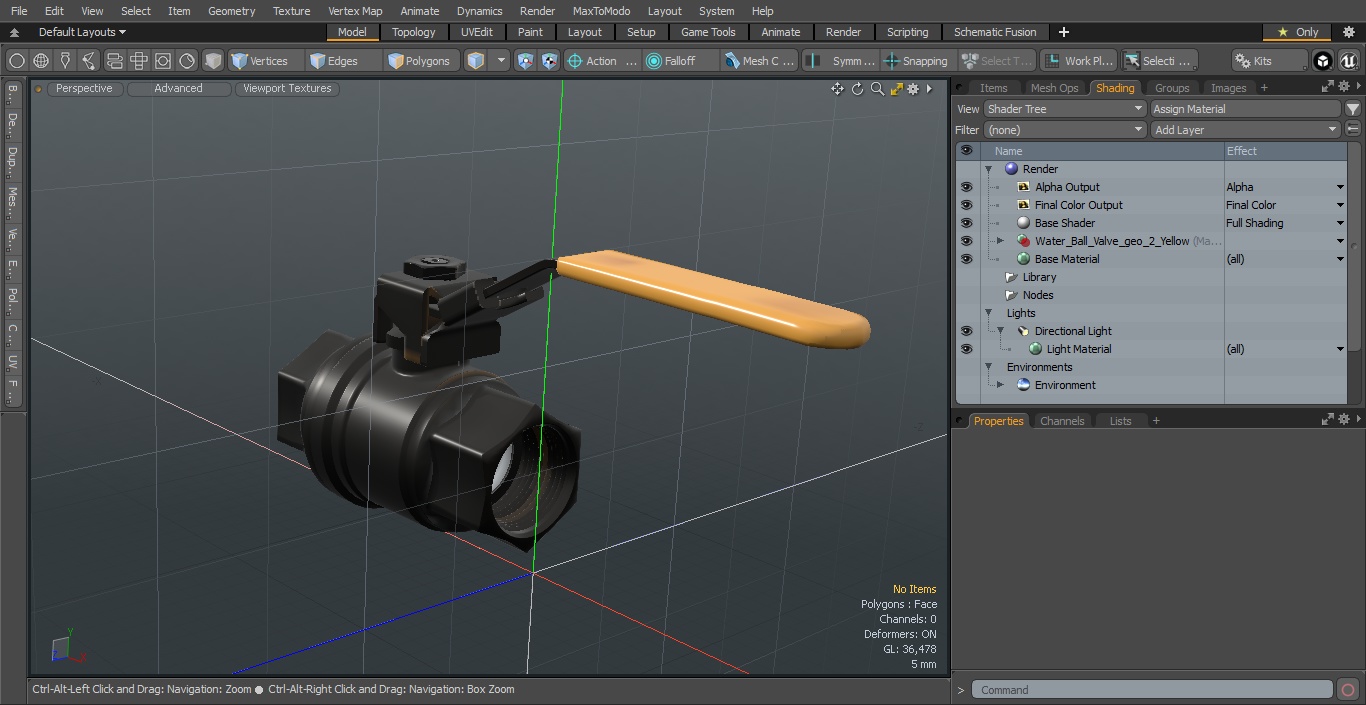Open the Shader Tree view dropdown
The height and width of the screenshot is (705, 1366).
[x=1065, y=109]
